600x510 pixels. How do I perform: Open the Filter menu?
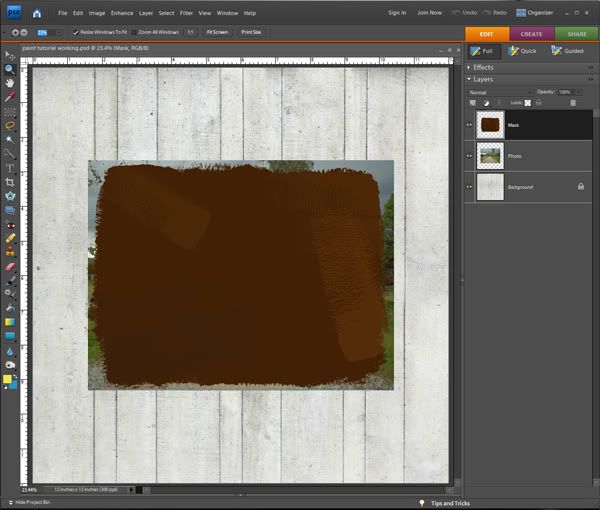coord(186,13)
